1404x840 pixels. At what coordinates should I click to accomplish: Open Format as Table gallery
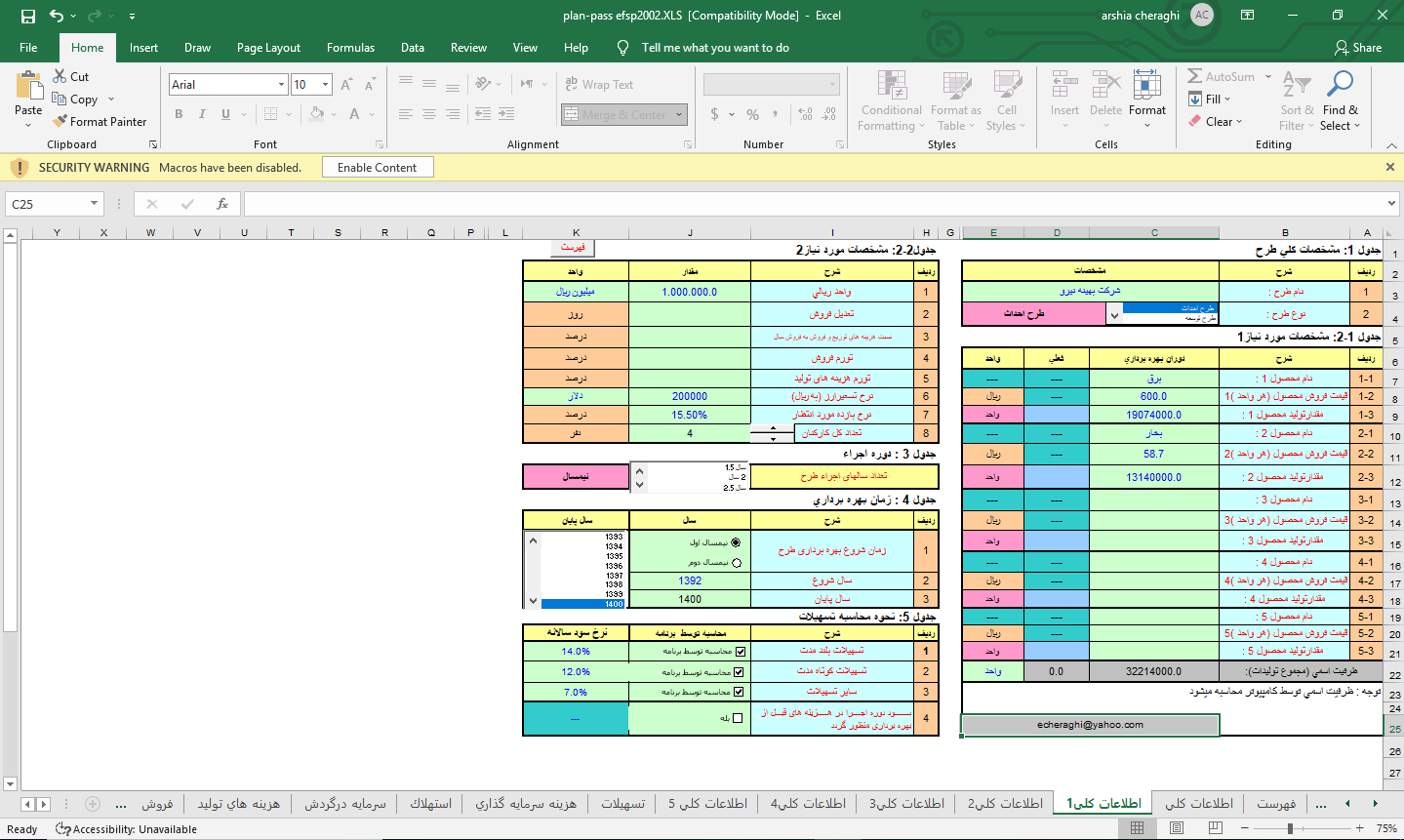pos(956,100)
